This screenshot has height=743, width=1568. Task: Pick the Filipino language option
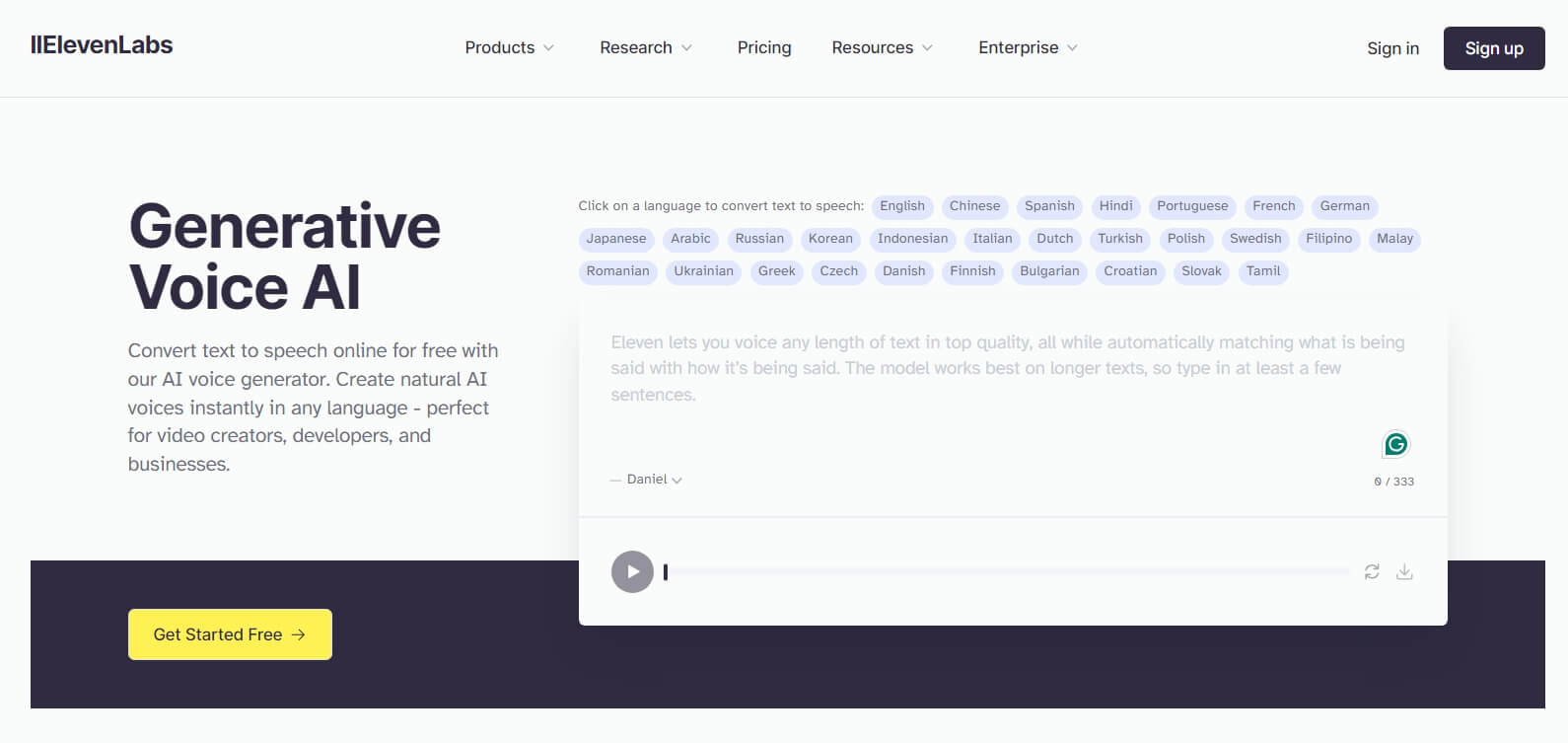coord(1329,239)
